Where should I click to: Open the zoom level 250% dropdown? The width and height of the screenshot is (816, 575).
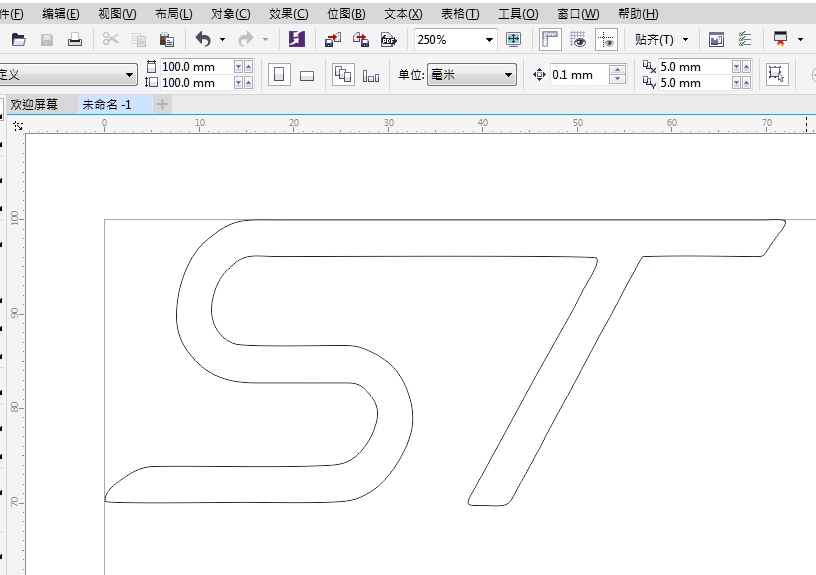point(489,40)
